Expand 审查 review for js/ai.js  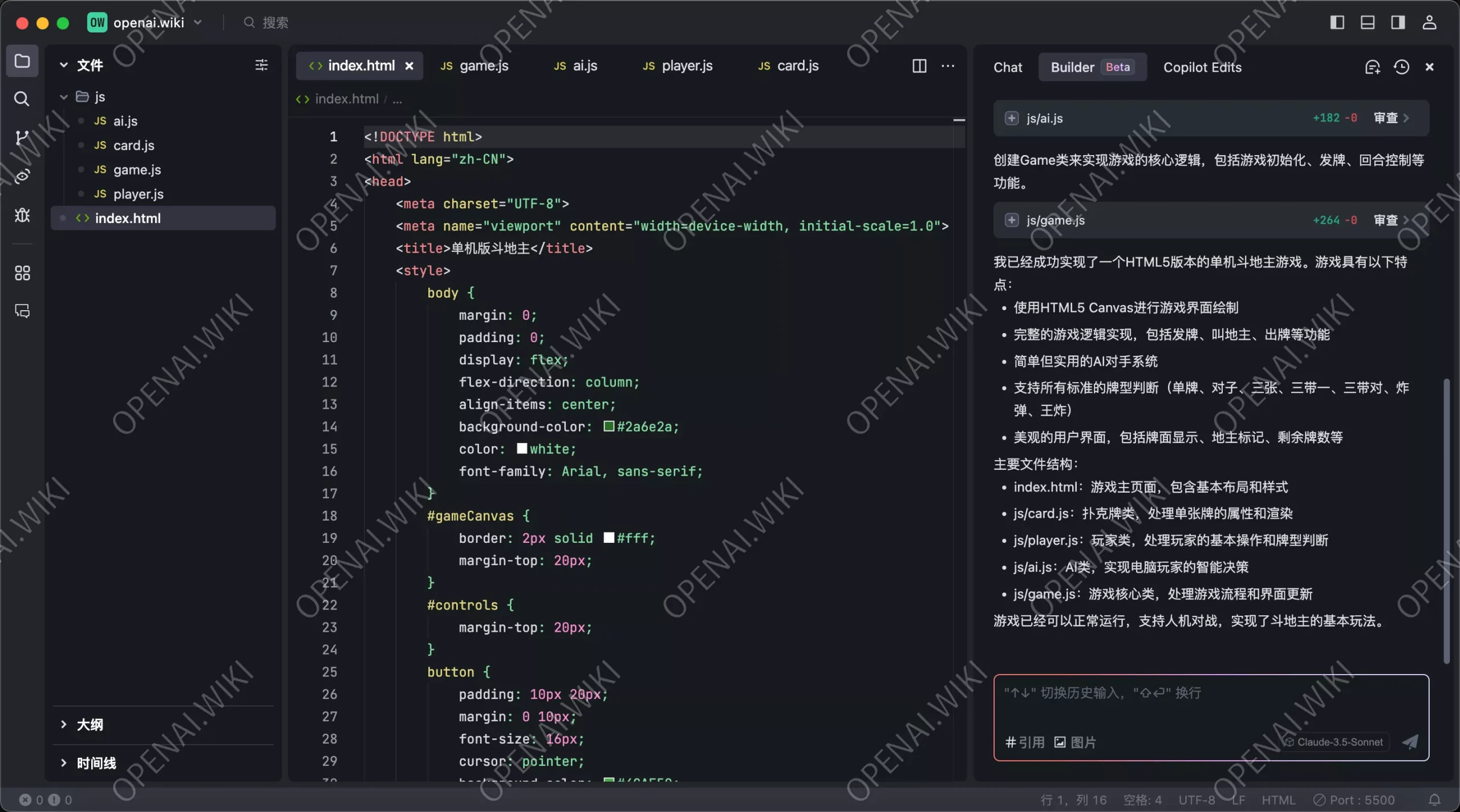click(x=1391, y=118)
